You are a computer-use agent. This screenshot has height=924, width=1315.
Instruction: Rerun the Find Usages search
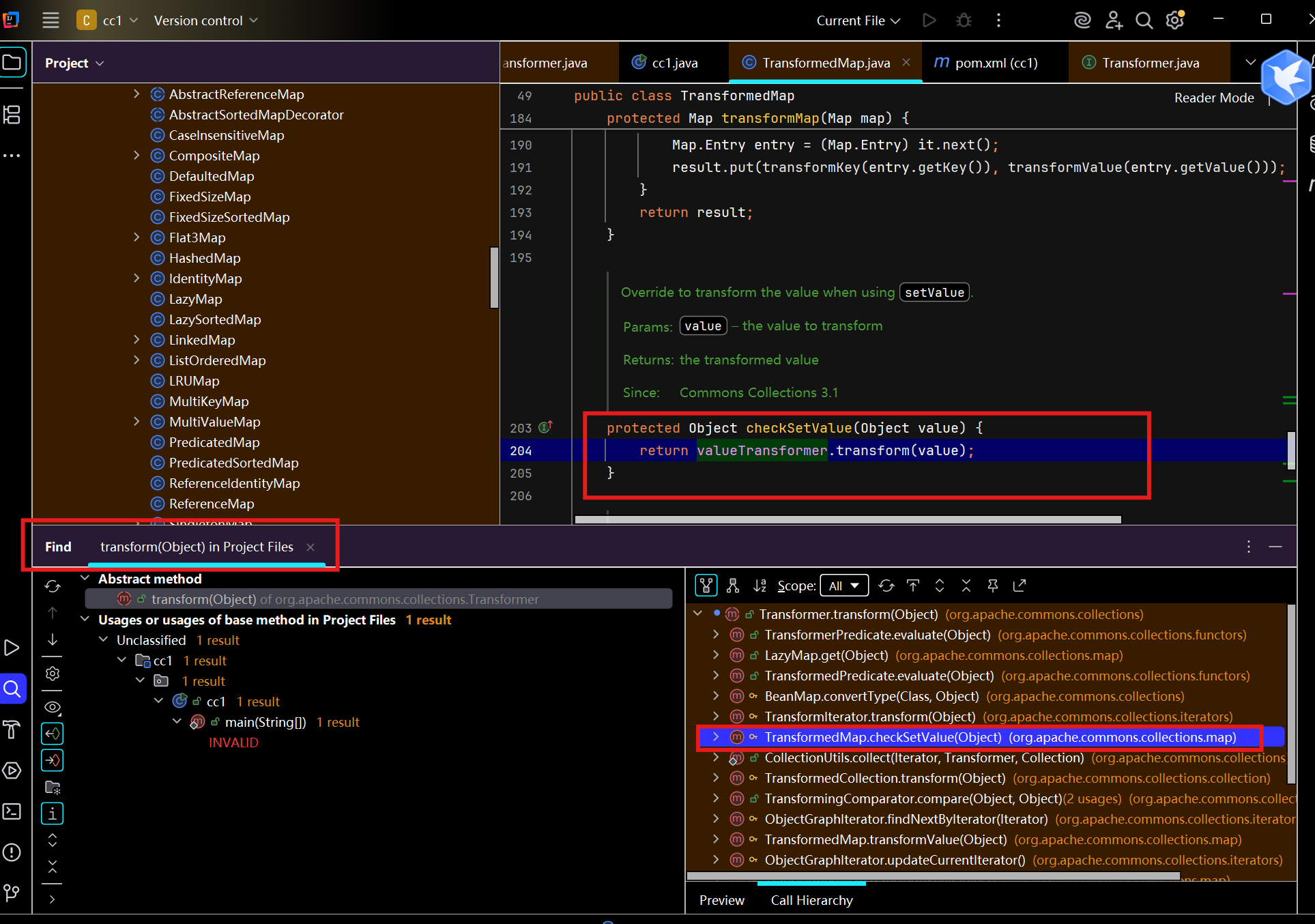[53, 586]
